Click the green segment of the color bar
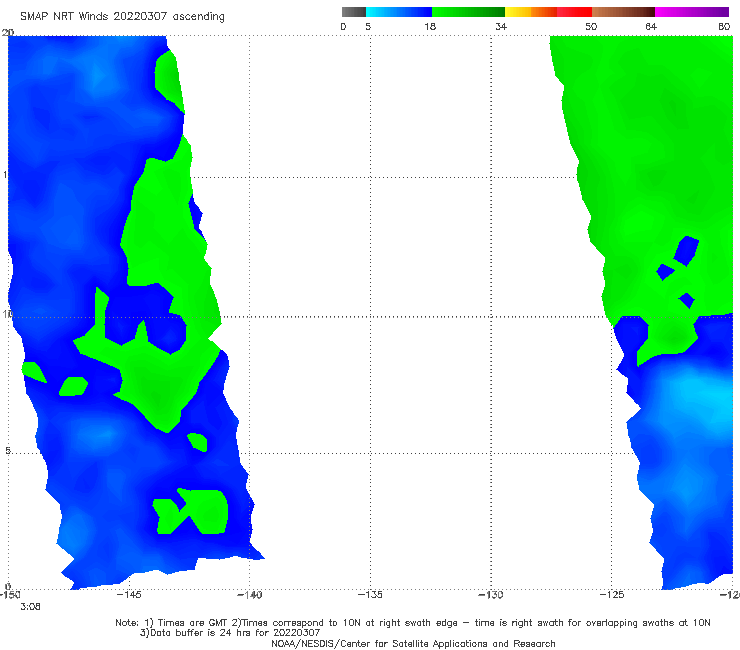 pos(468,12)
